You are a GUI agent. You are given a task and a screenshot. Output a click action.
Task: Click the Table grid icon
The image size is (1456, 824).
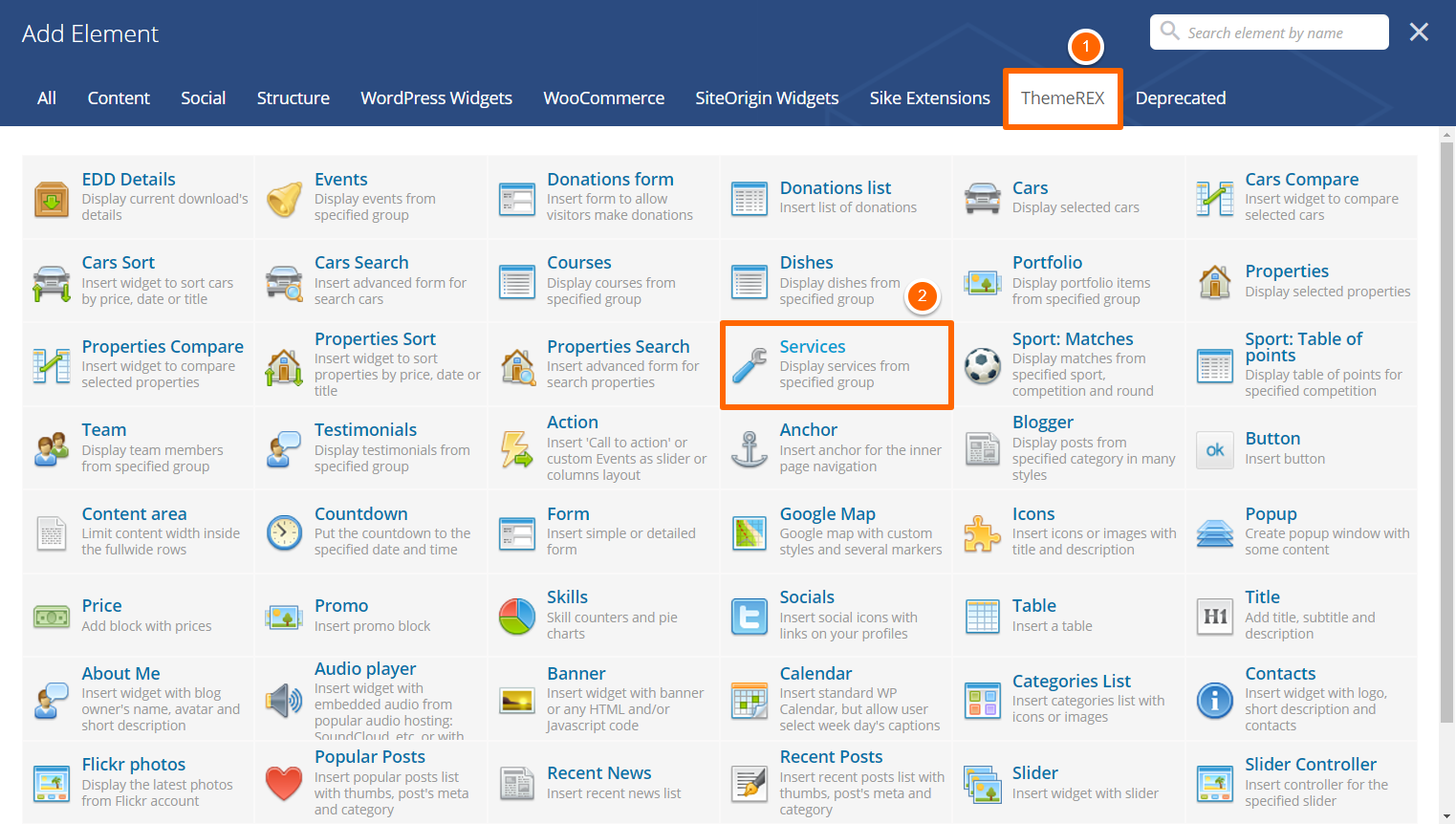[983, 617]
